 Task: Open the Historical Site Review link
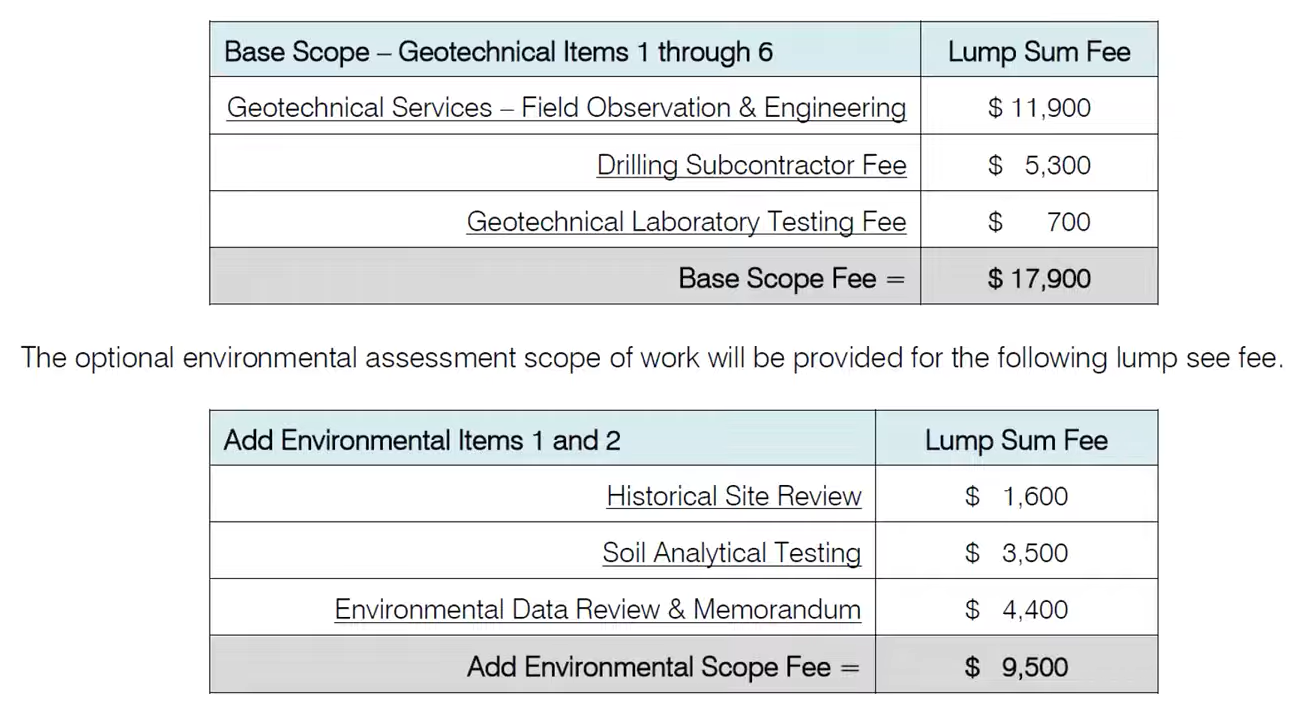pos(733,496)
